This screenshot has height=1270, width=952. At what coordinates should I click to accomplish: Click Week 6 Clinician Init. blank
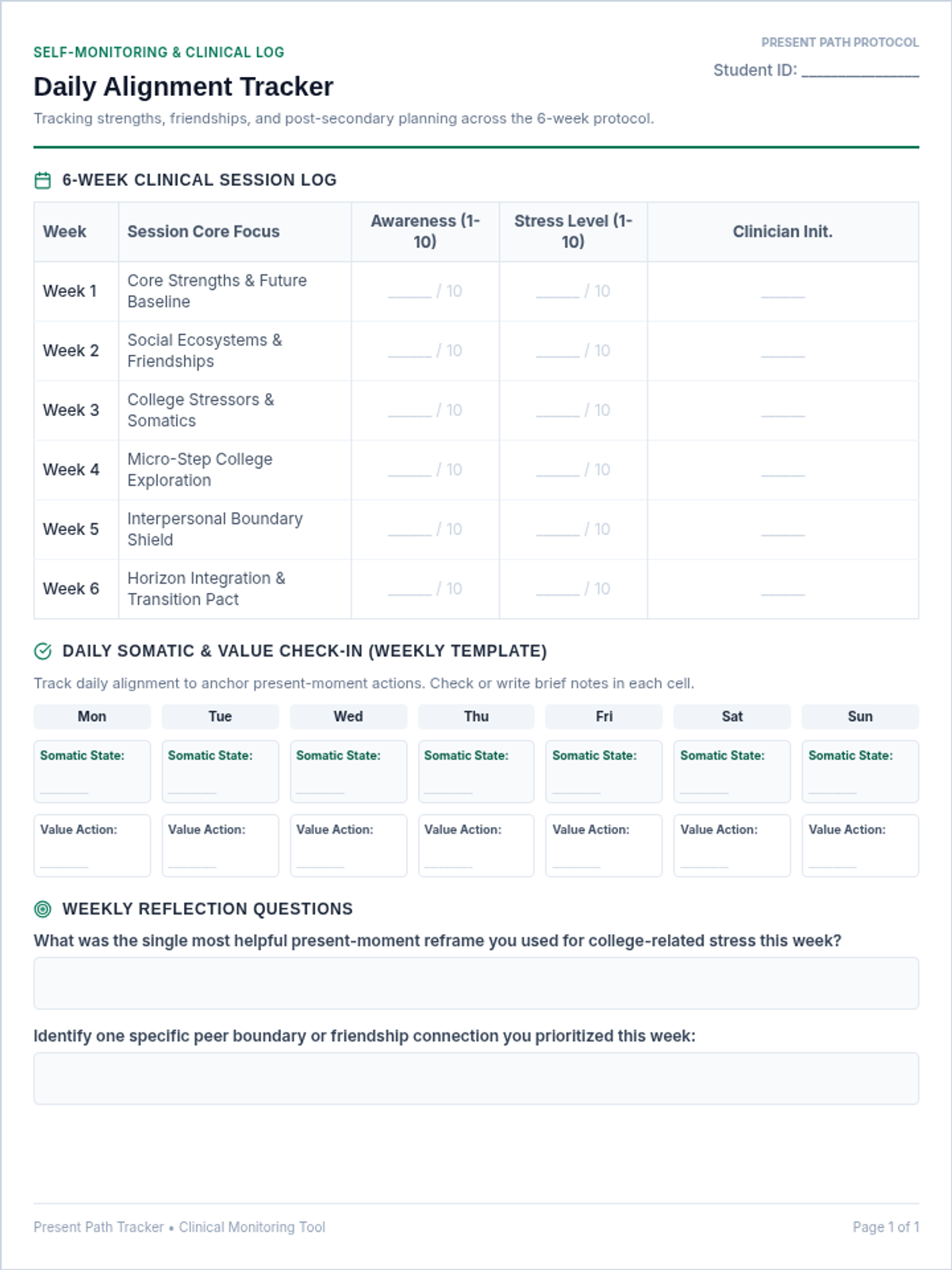tap(783, 590)
